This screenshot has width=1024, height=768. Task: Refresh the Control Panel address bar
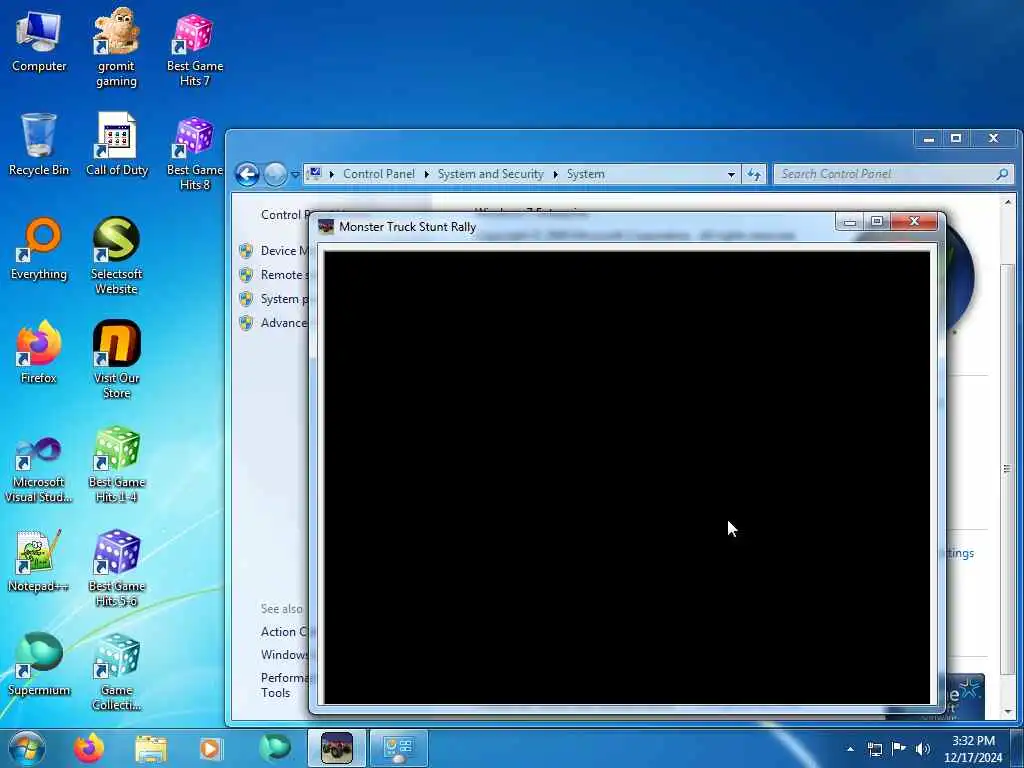coord(754,174)
